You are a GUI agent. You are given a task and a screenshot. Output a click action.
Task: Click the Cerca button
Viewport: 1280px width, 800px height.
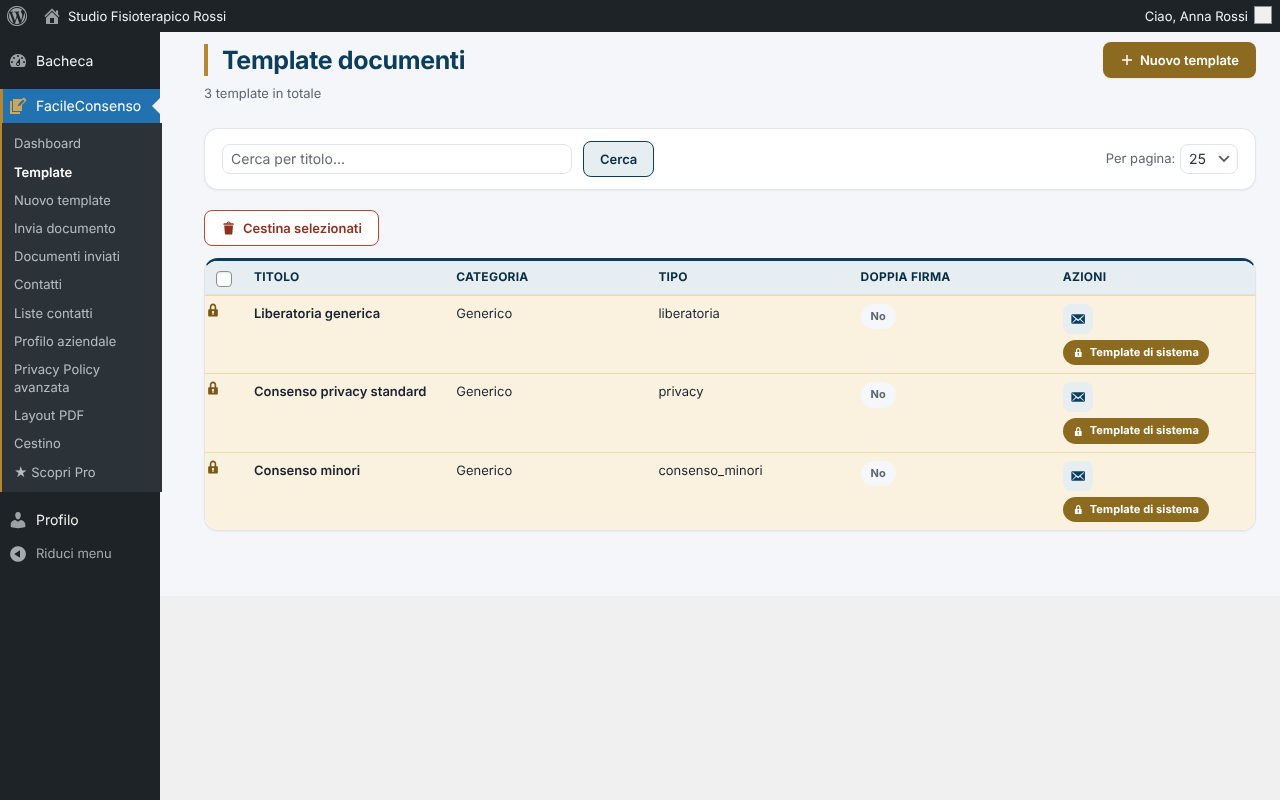618,159
